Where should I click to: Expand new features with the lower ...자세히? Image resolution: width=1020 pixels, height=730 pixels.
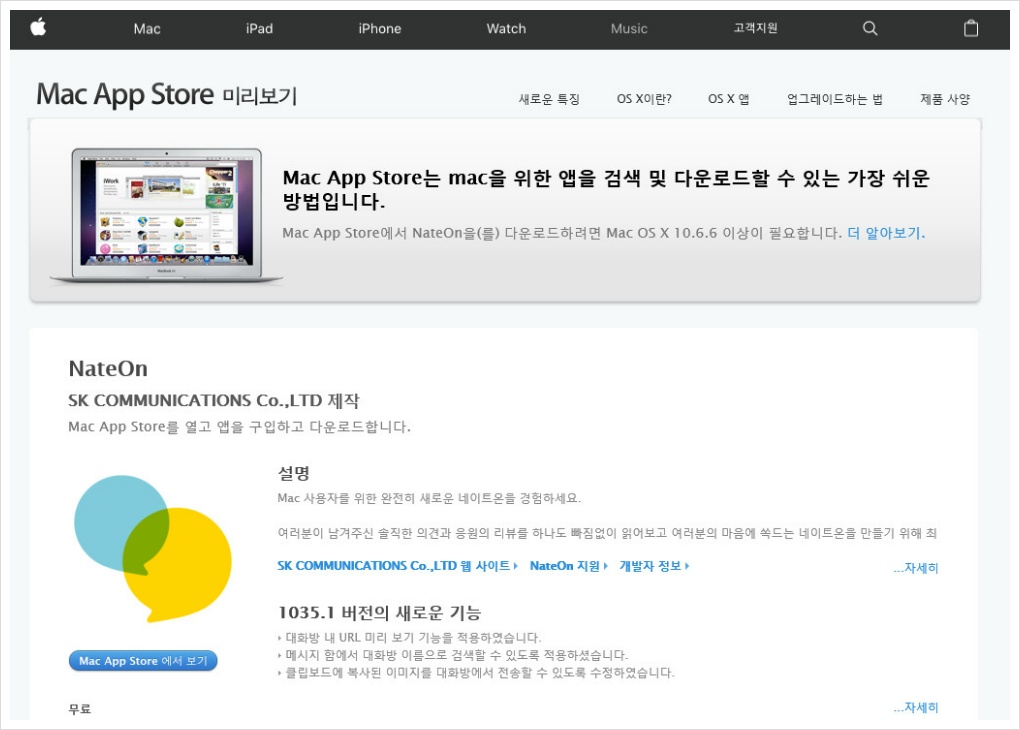point(915,707)
